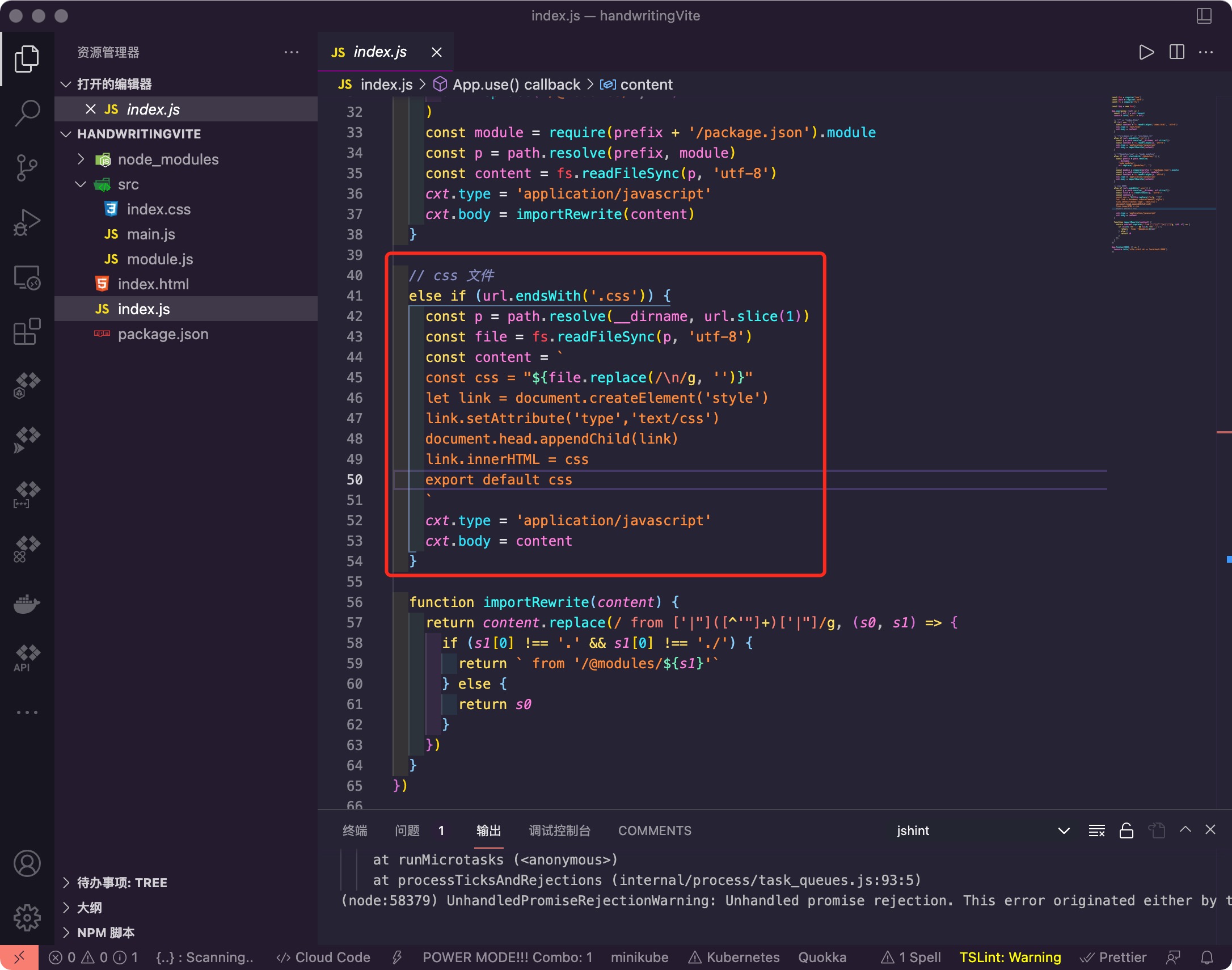Viewport: 1232px width, 970px height.
Task: Open the Docker view in activity bar
Action: pyautogui.click(x=27, y=604)
